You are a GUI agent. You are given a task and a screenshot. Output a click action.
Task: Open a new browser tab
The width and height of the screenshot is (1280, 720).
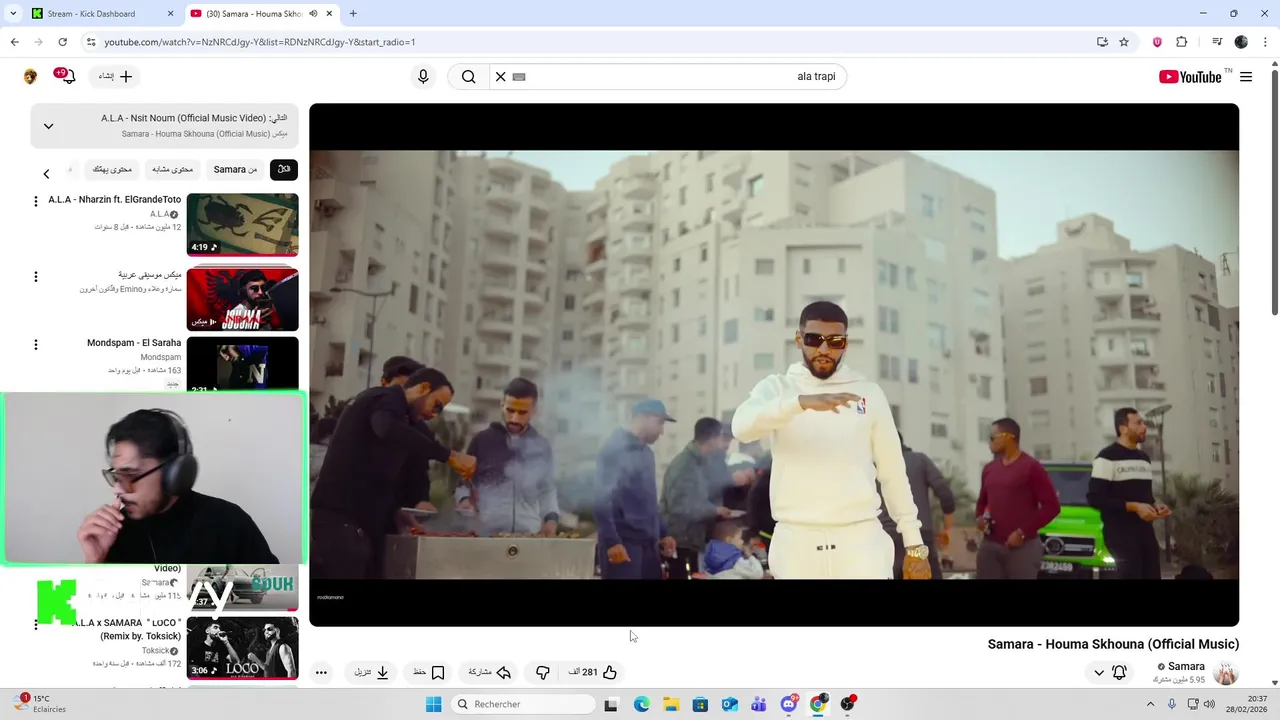[353, 14]
